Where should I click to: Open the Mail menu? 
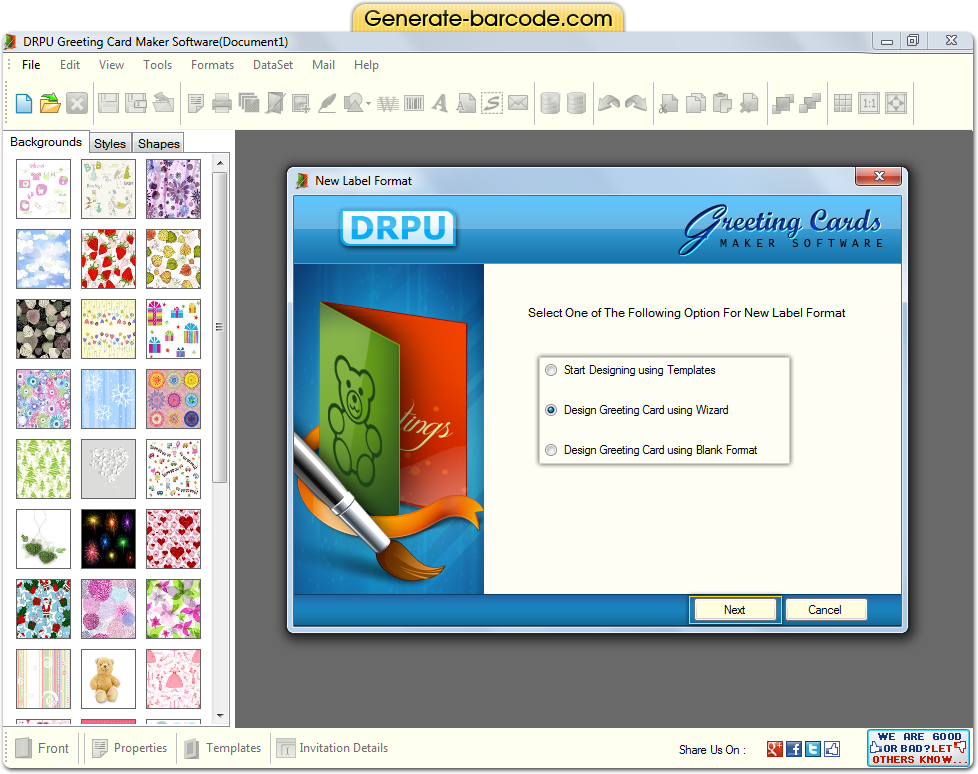pos(323,65)
